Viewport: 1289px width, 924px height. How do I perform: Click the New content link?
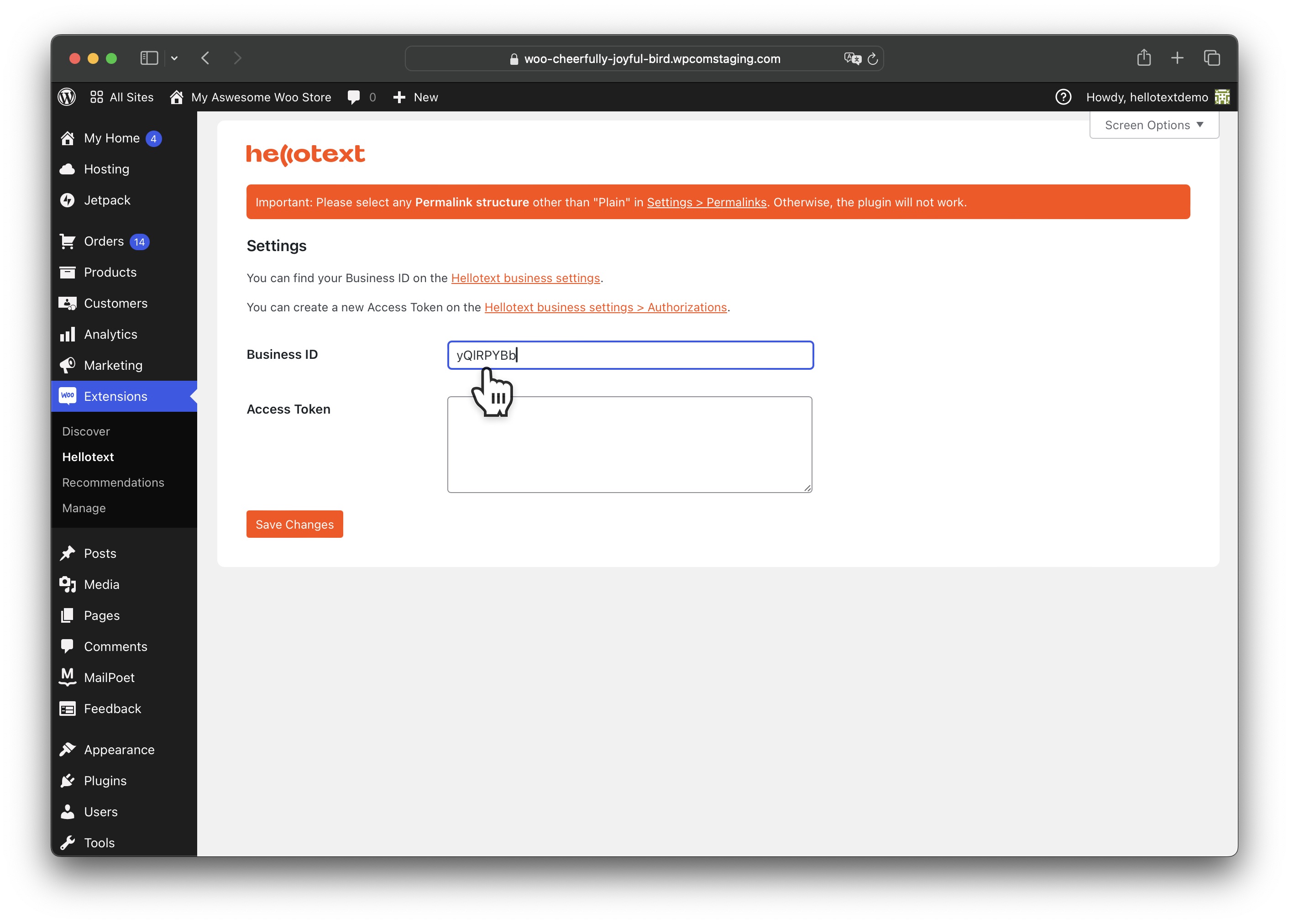coord(426,97)
